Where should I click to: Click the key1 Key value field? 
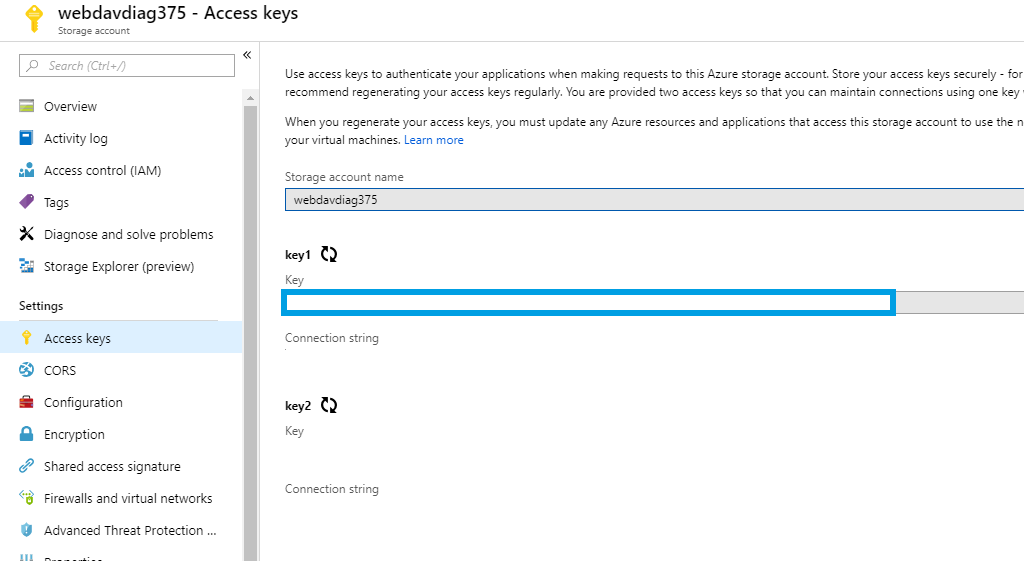pos(589,303)
